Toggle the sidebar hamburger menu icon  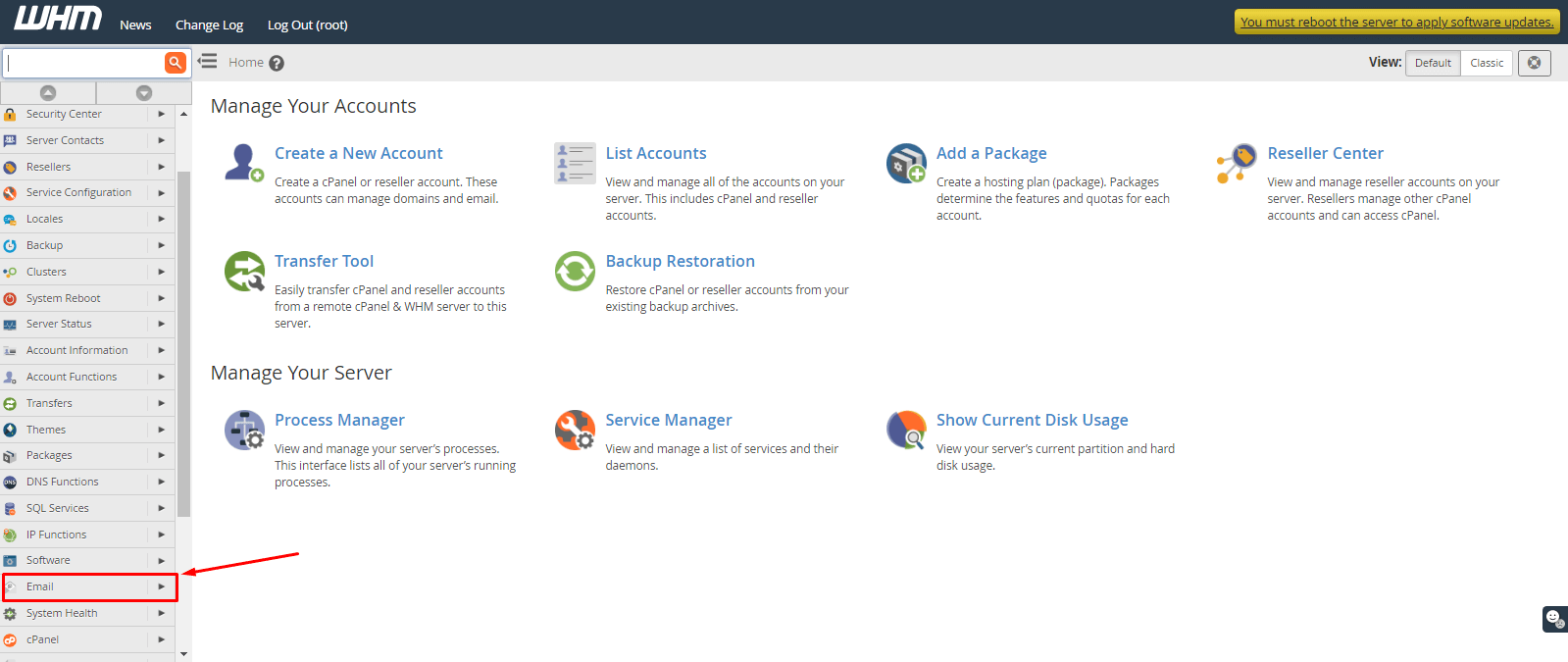208,62
